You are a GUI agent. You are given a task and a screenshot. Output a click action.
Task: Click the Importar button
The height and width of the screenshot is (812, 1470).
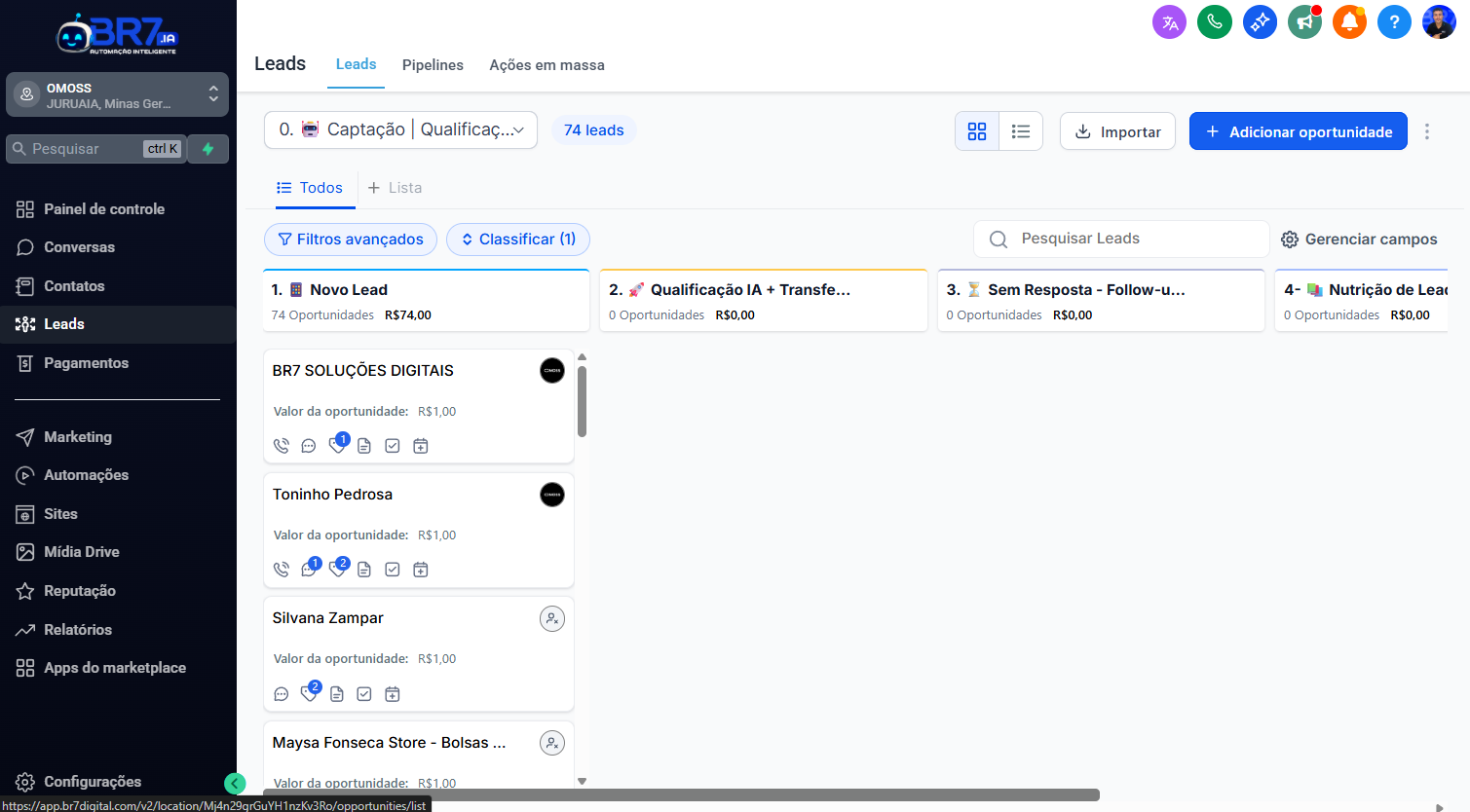point(1117,131)
